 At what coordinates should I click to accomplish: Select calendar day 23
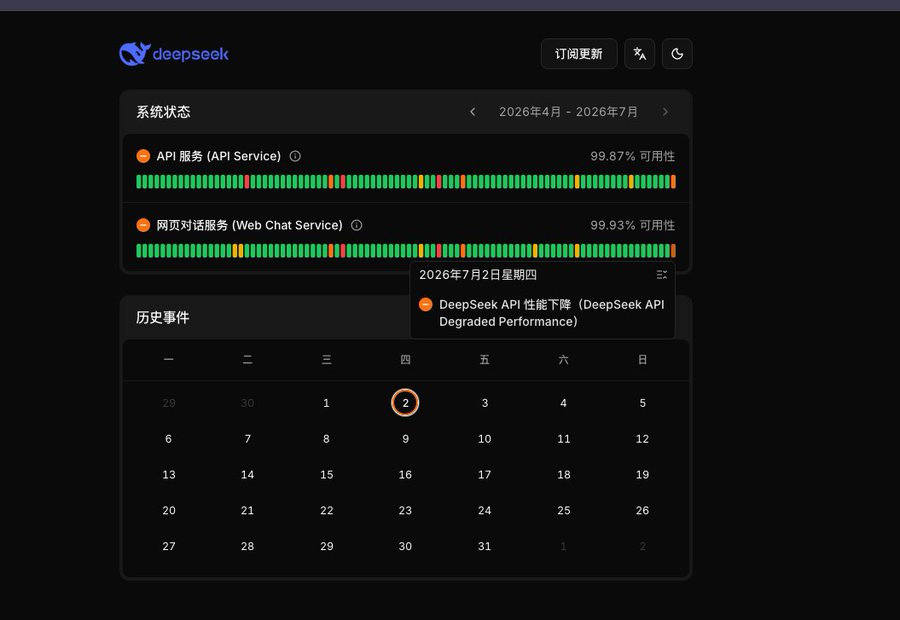coord(405,510)
